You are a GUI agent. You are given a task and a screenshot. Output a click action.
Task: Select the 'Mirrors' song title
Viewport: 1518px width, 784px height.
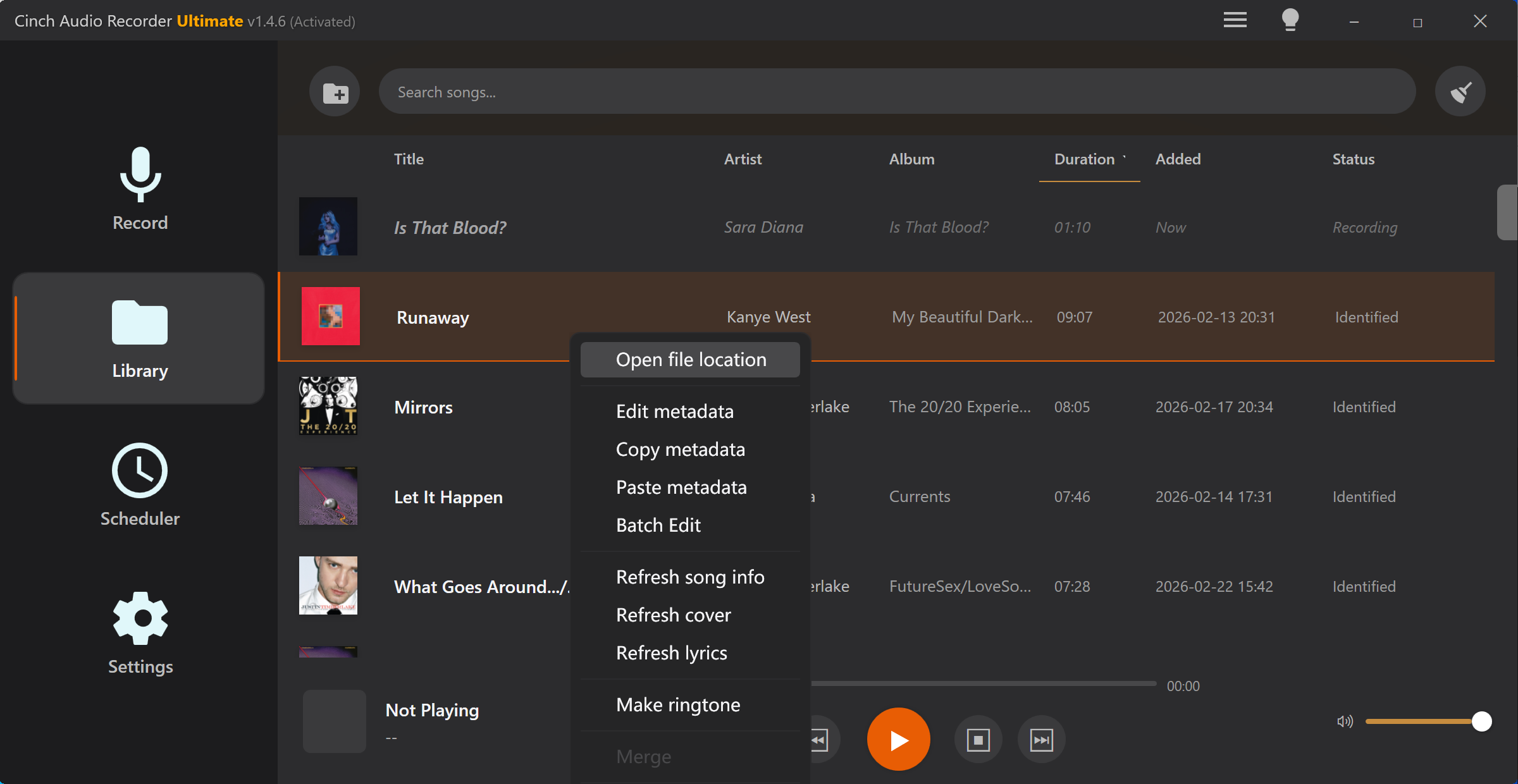[x=423, y=407]
